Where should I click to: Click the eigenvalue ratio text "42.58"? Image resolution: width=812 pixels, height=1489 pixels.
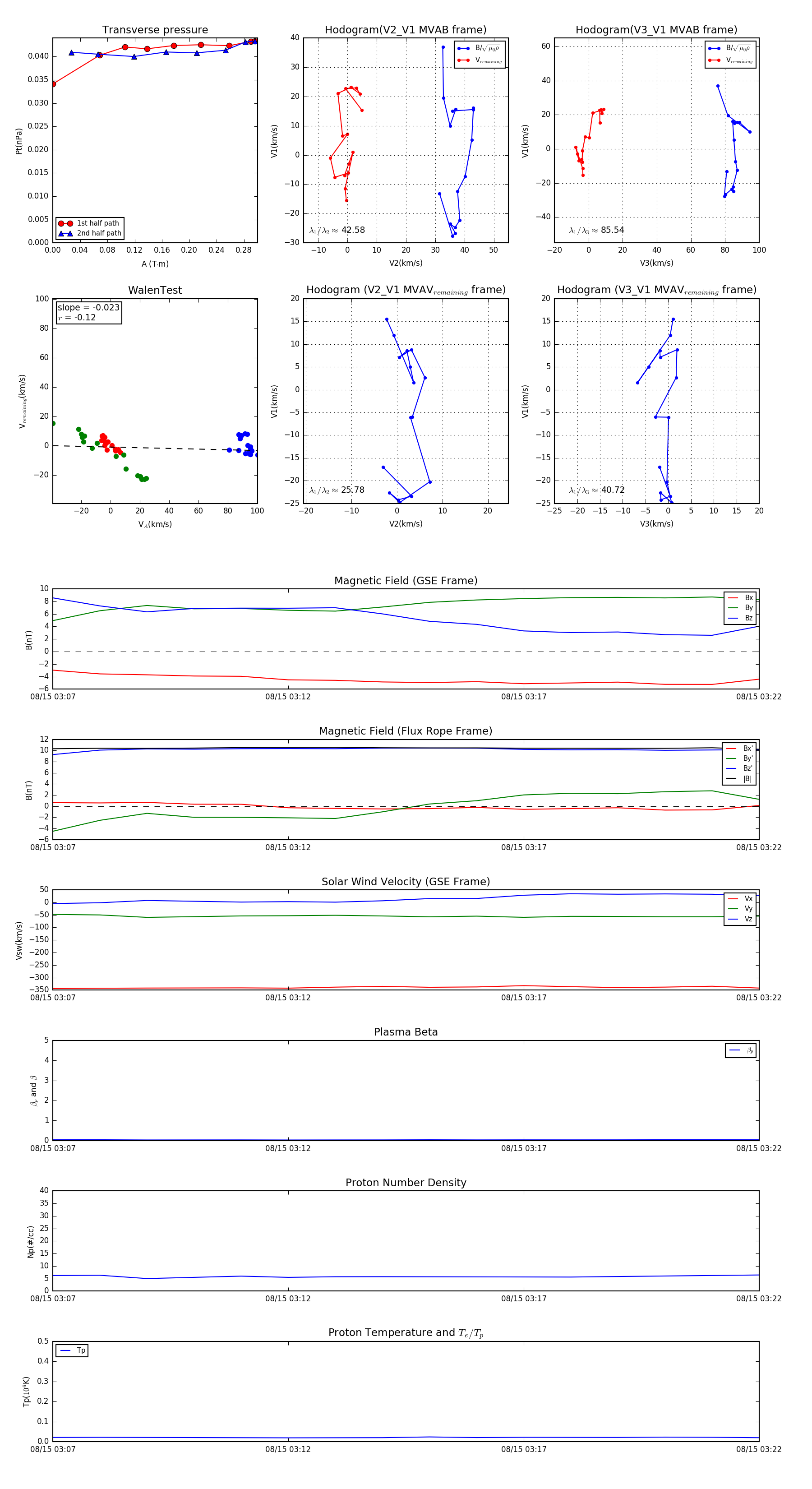pyautogui.click(x=353, y=230)
